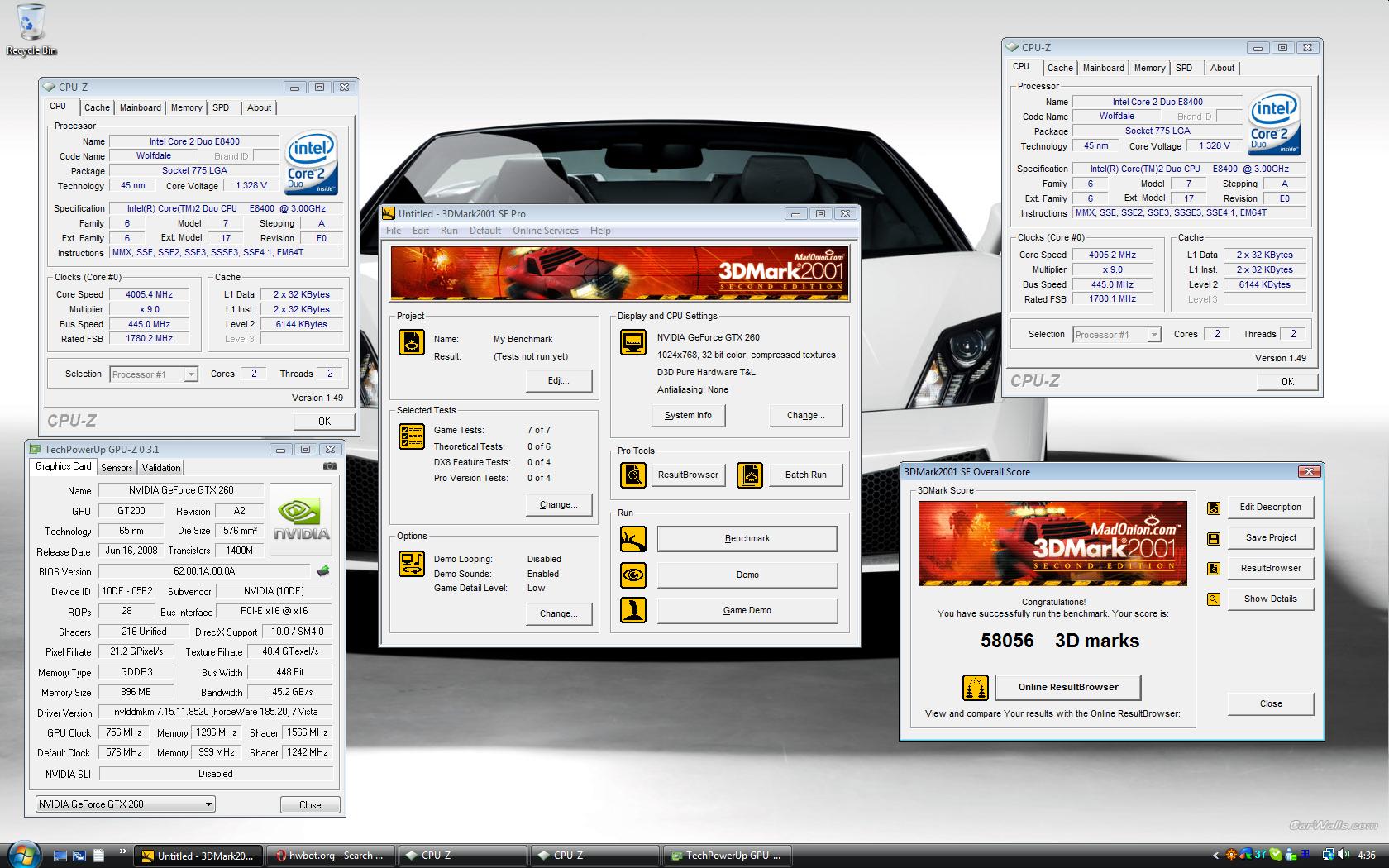Screen dimensions: 1389x868
Task: Click the System Info button
Action: (688, 415)
